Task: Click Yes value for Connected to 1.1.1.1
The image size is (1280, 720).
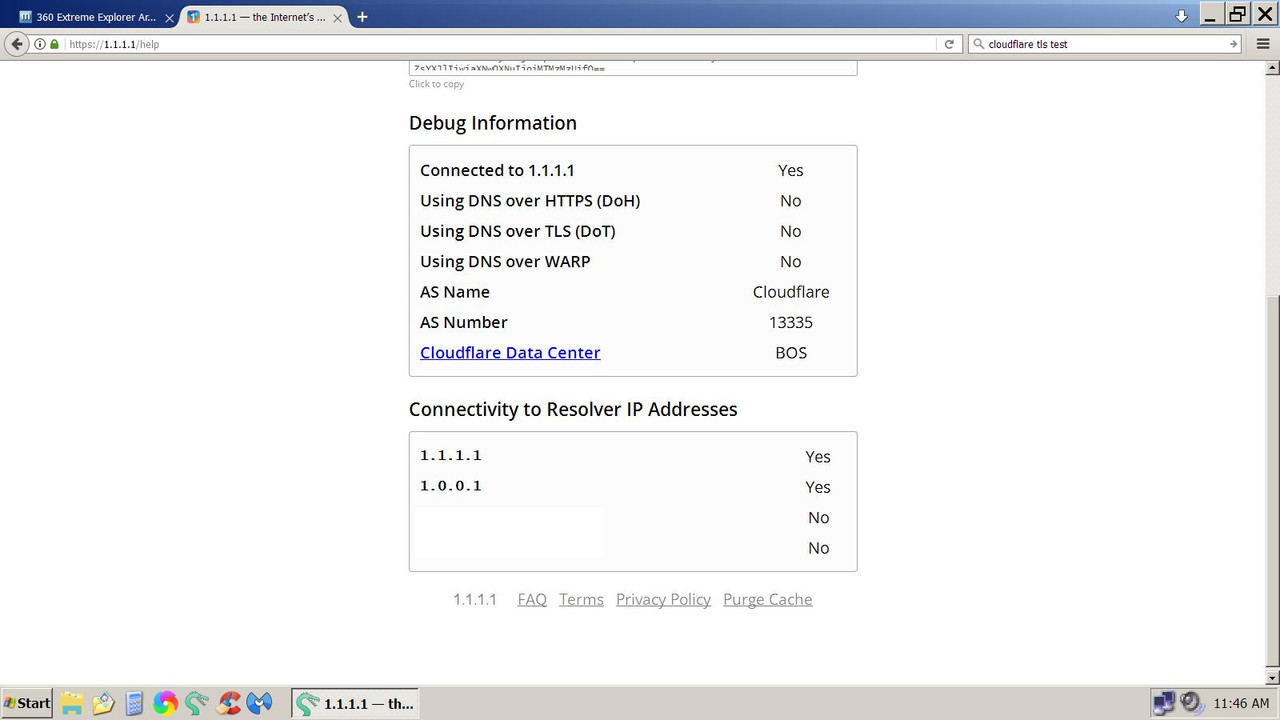Action: (791, 171)
